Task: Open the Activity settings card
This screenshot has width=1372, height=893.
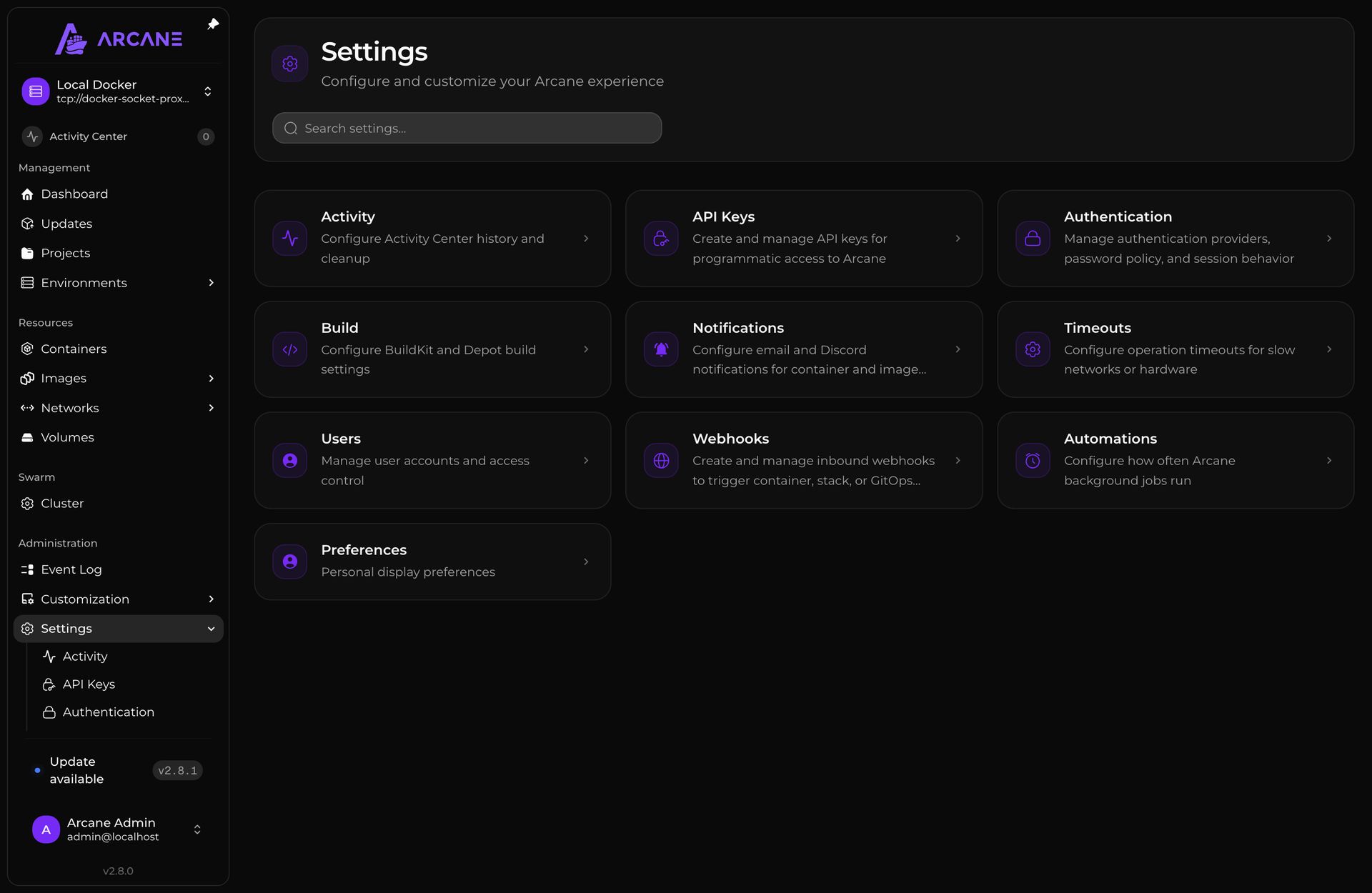Action: 432,238
